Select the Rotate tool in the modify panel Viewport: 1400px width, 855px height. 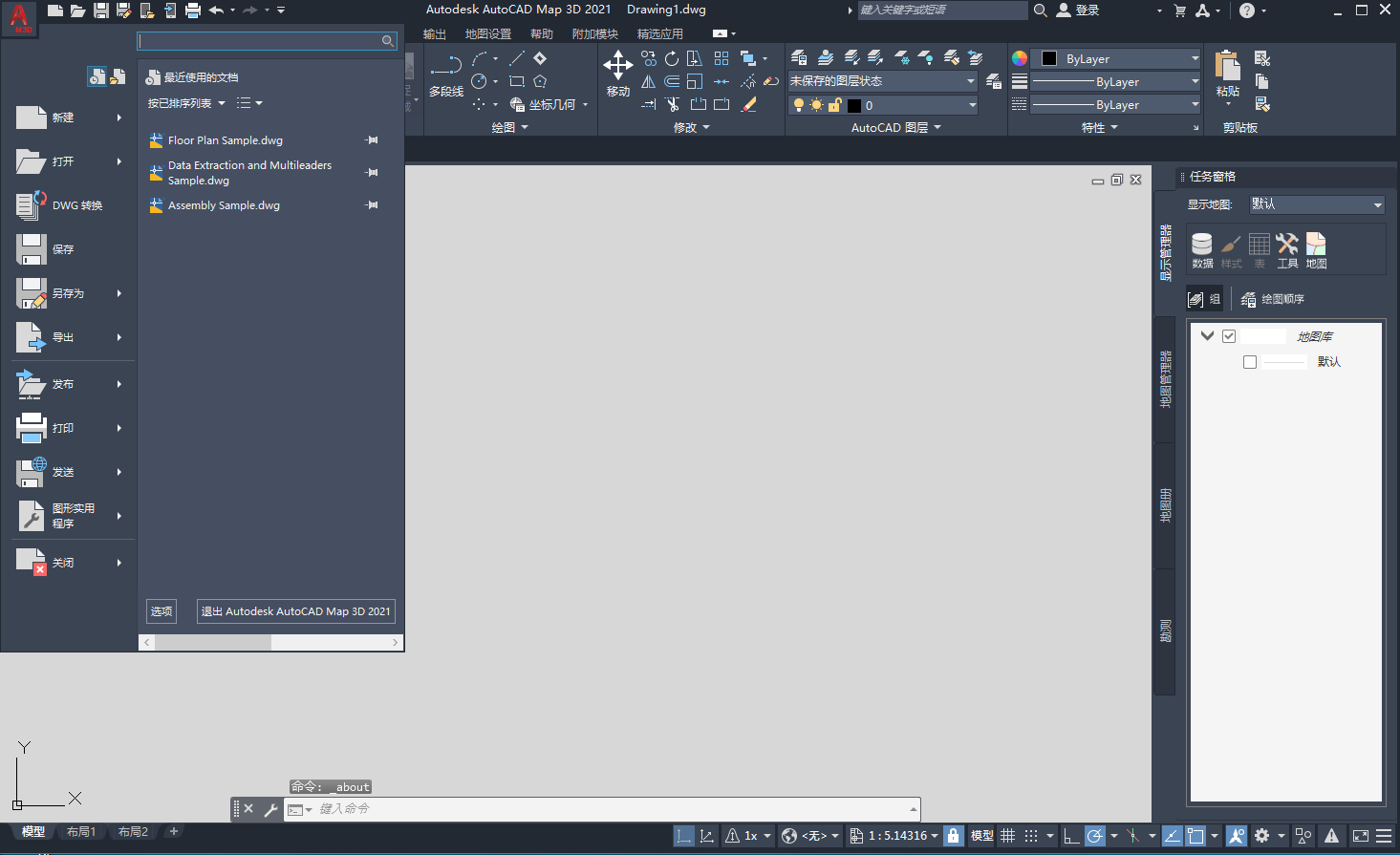pyautogui.click(x=672, y=59)
